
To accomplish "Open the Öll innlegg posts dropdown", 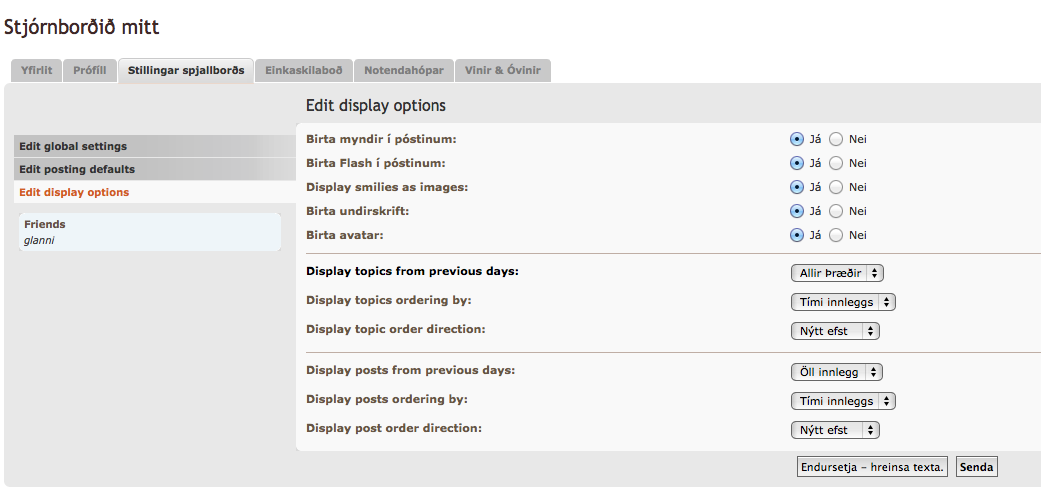I will coord(836,372).
